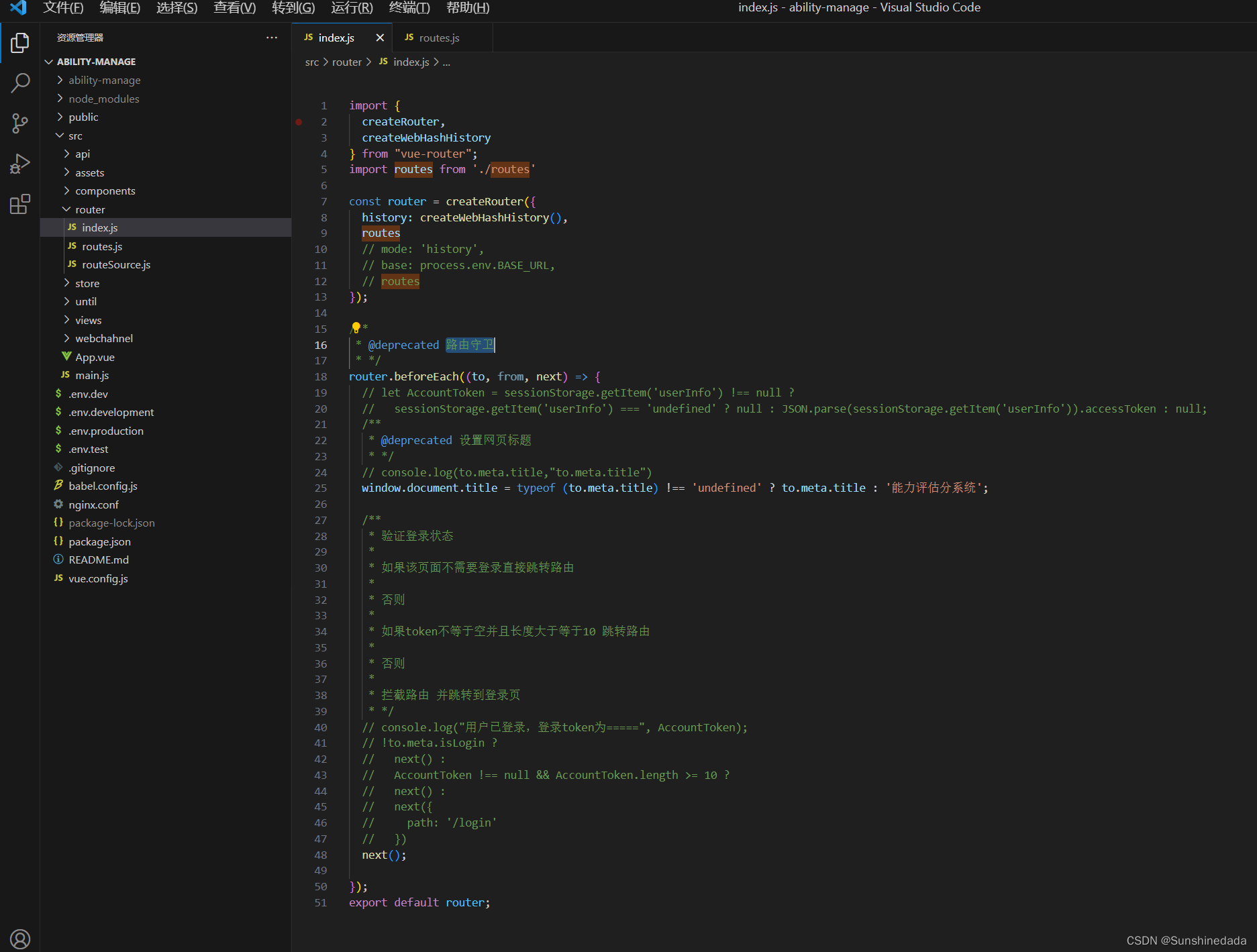Click info icon of README.md

click(x=58, y=560)
